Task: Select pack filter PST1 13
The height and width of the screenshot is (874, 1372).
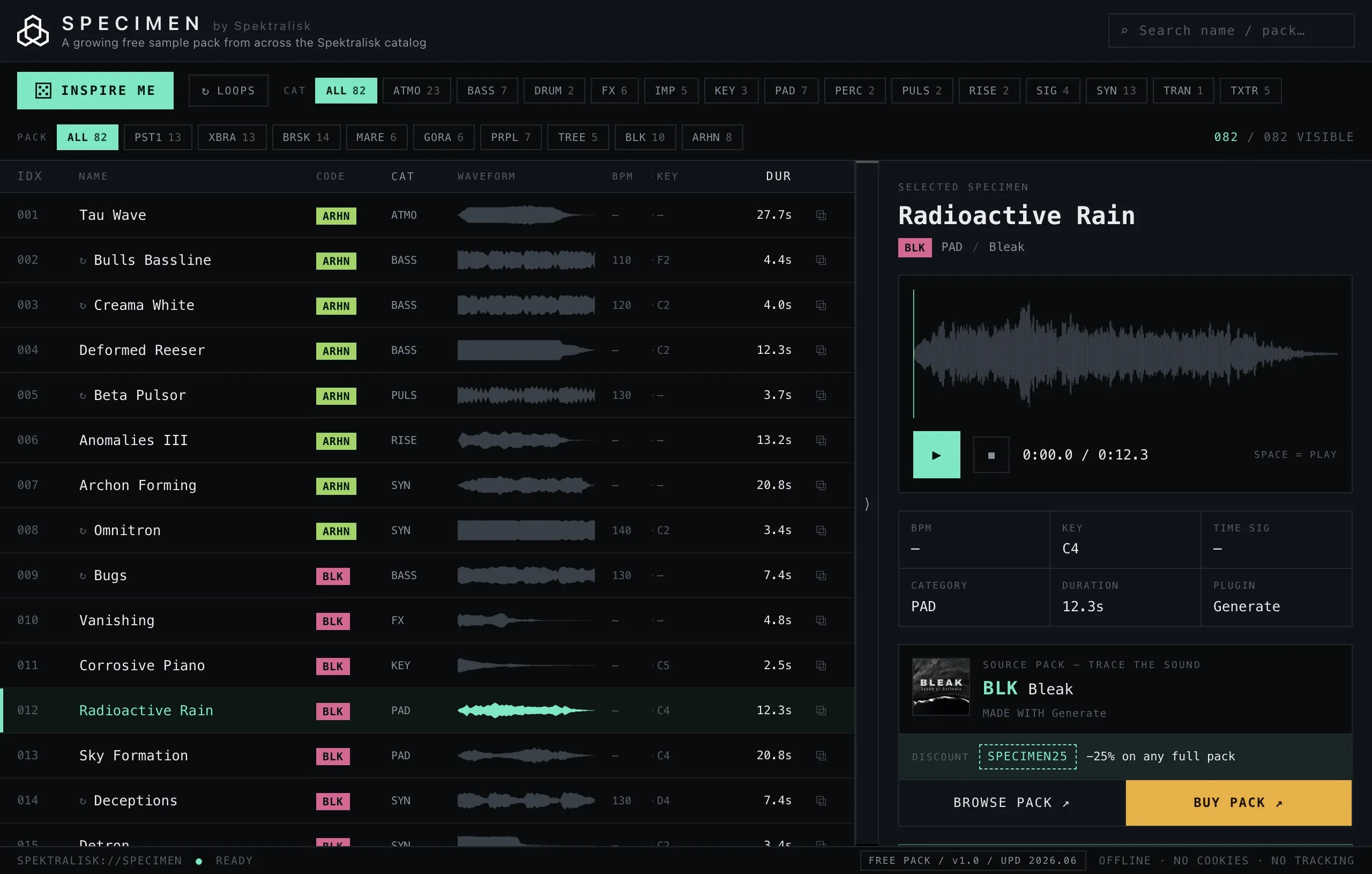Action: coord(158,137)
